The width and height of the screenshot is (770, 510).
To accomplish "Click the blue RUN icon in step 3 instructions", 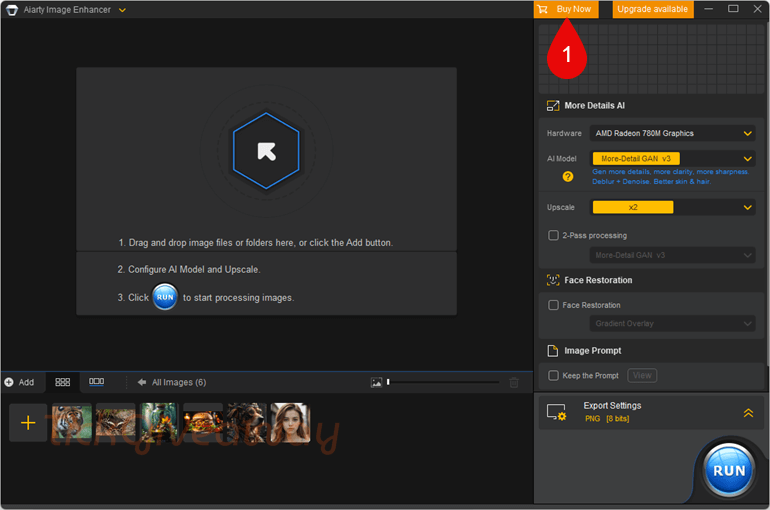I will tap(165, 297).
